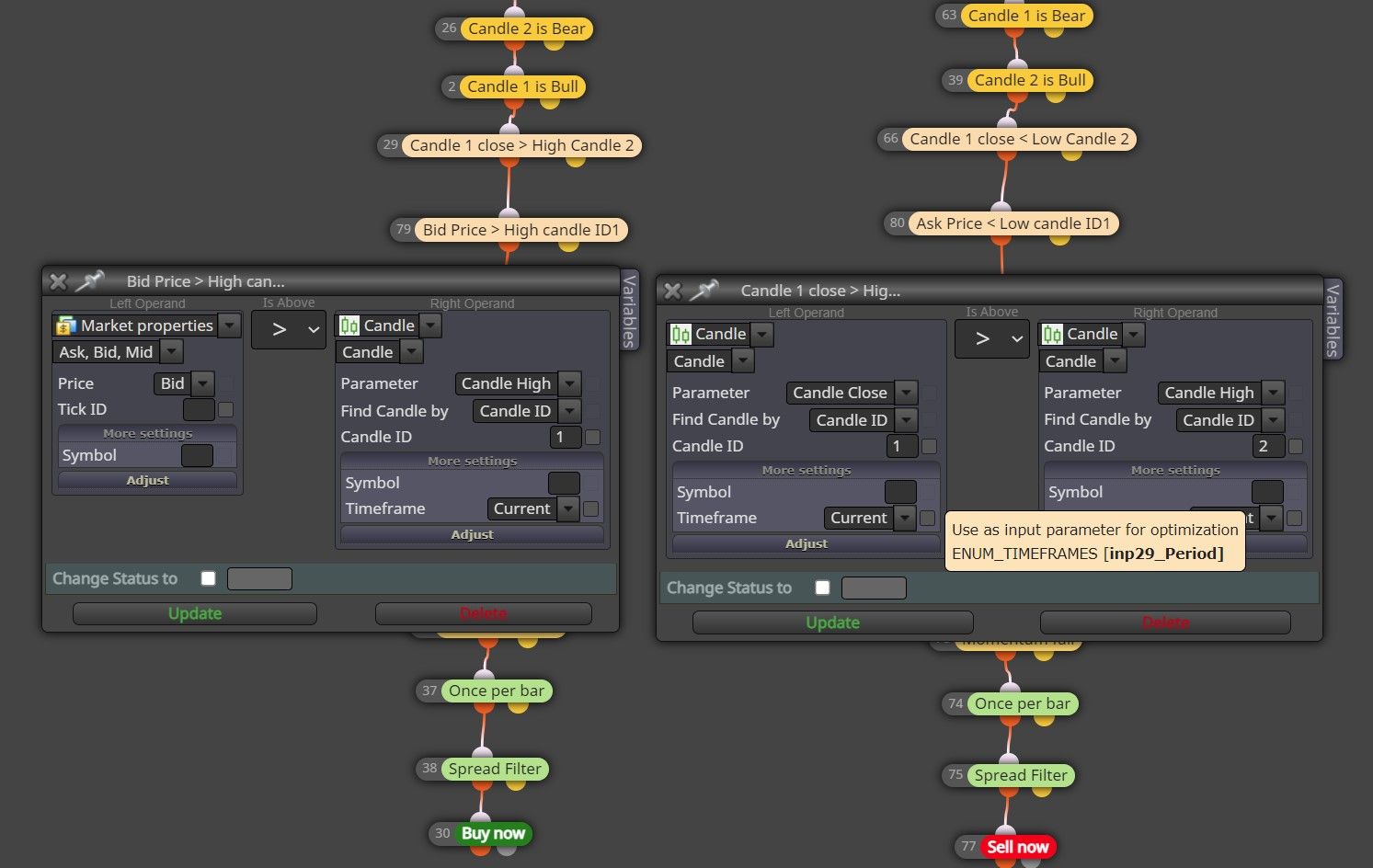Select node Bid Price > High candle ID1
Viewport: 1373px width, 868px height.
[x=521, y=230]
